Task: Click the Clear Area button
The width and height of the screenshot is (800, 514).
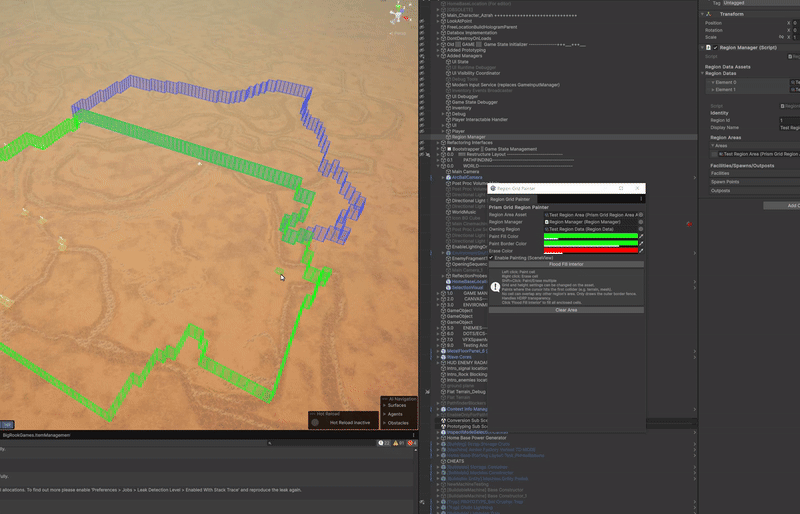Action: point(566,310)
